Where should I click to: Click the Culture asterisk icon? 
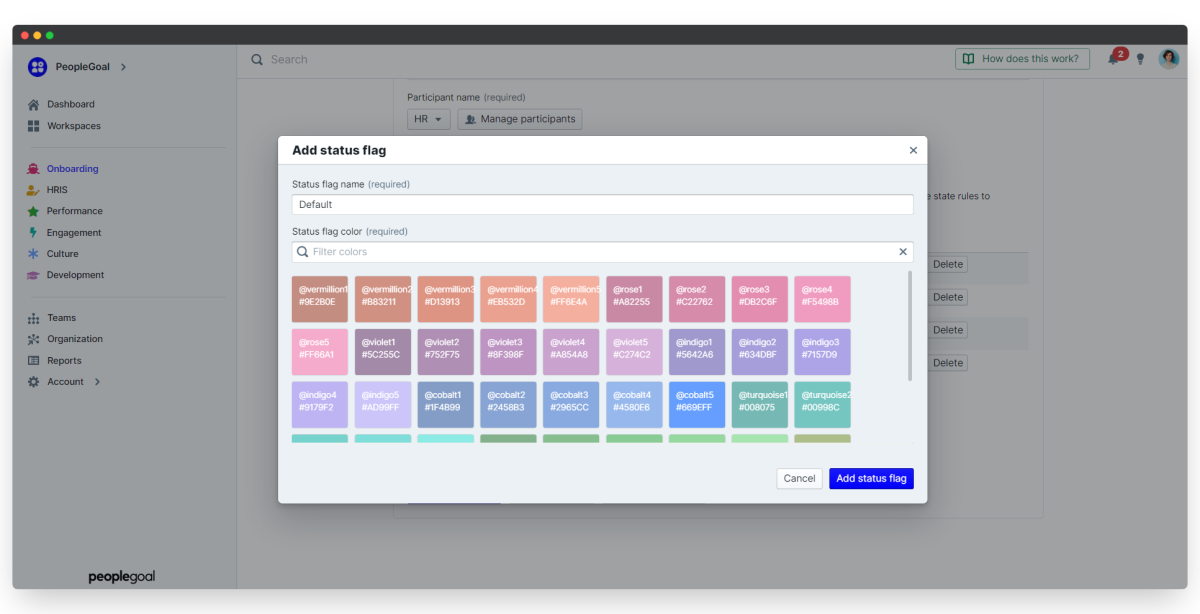click(x=34, y=254)
